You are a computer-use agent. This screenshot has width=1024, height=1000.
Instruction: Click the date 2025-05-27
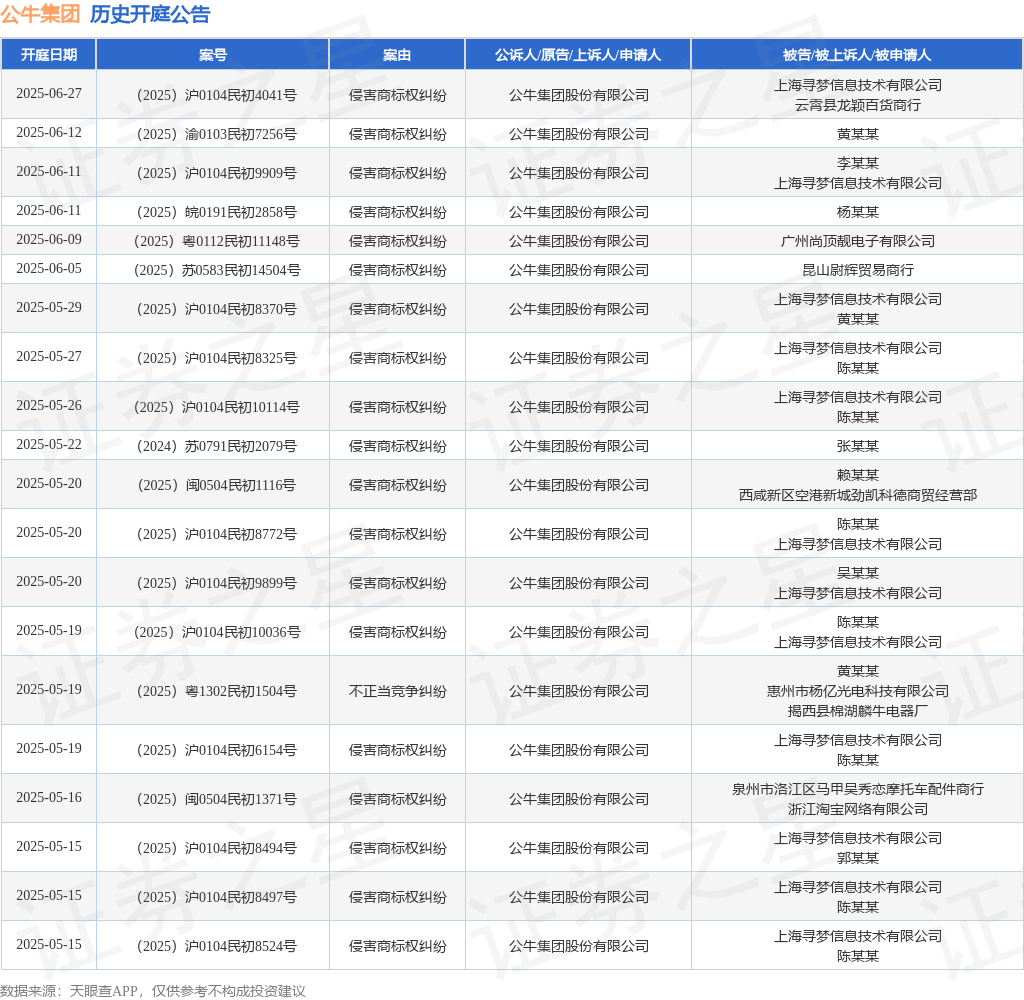pos(49,357)
